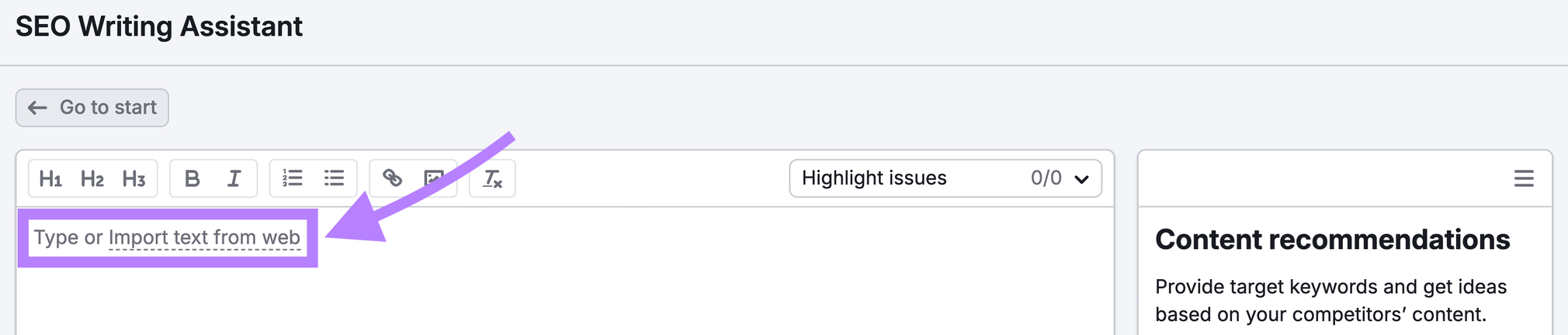Toggle italic text formatting
Image resolution: width=1568 pixels, height=335 pixels.
(234, 179)
